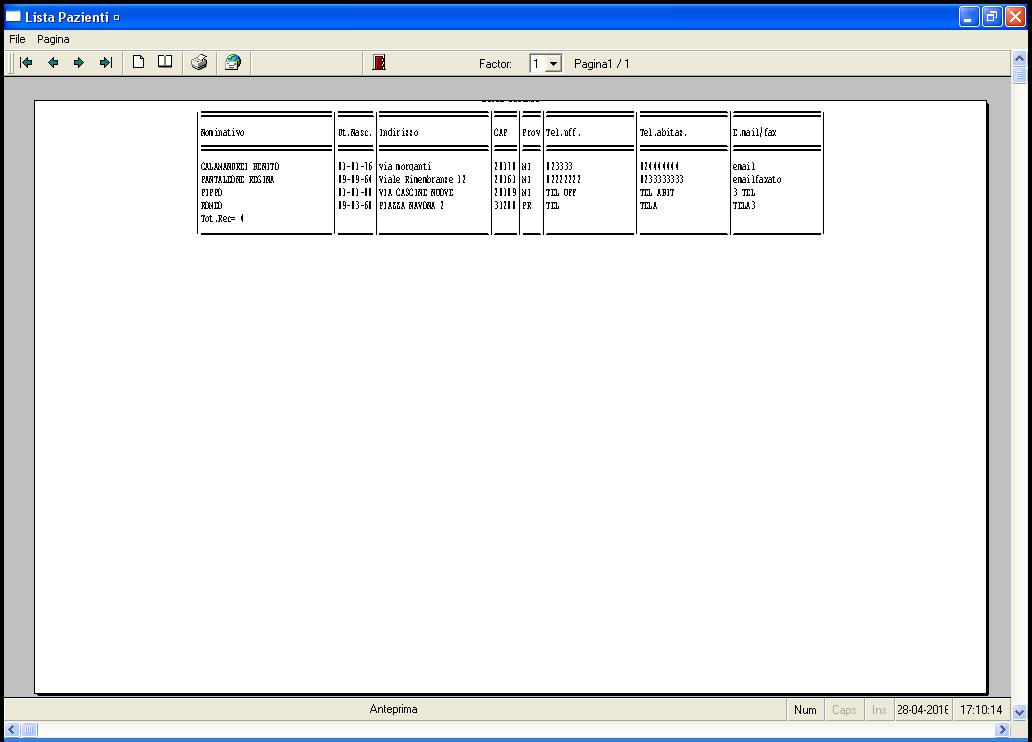Open the Factor zoom dropdown
Viewport: 1032px width, 742px height.
point(554,64)
